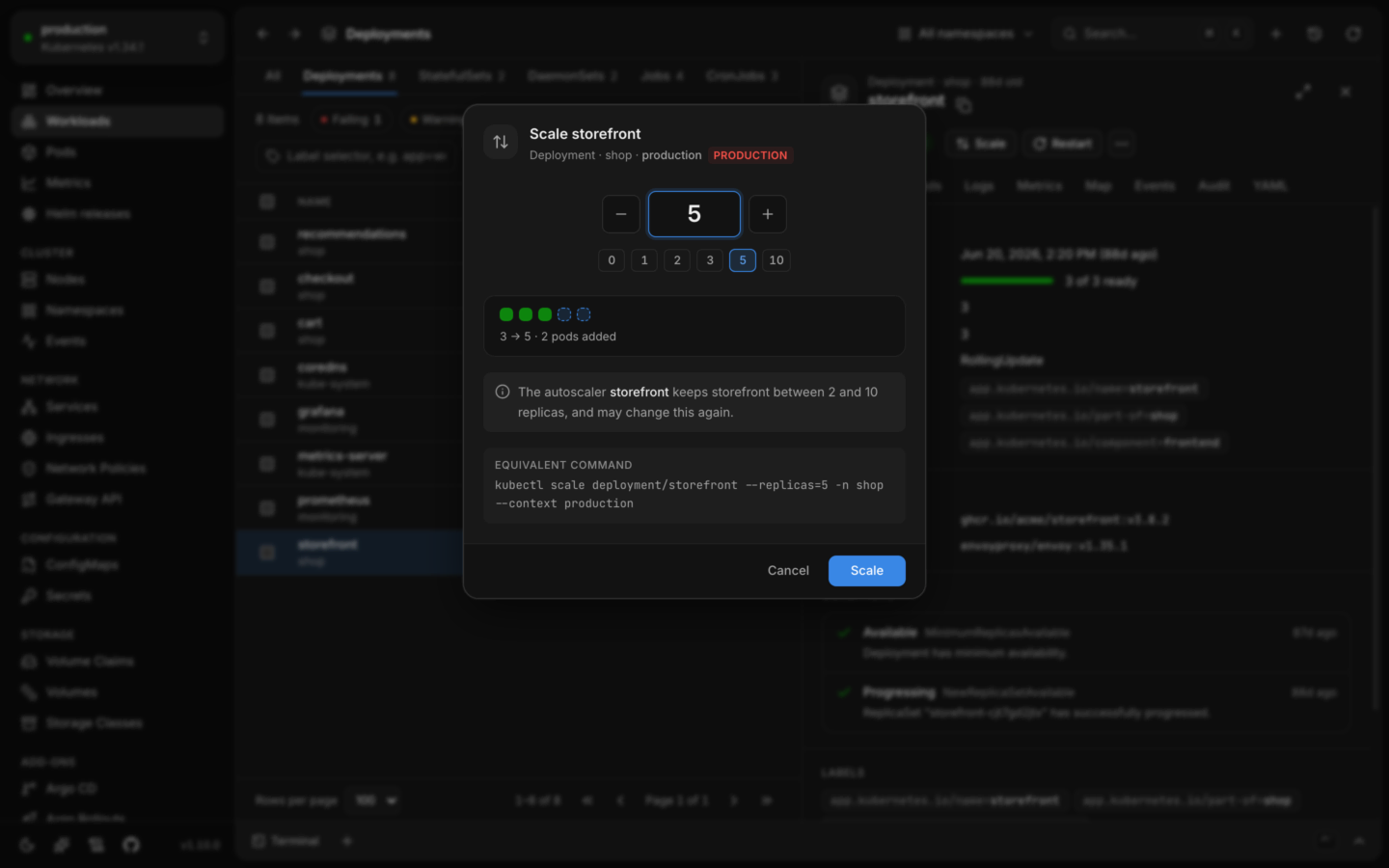Click the info icon beside the autoscaler note
The image size is (1389, 868).
tap(503, 392)
